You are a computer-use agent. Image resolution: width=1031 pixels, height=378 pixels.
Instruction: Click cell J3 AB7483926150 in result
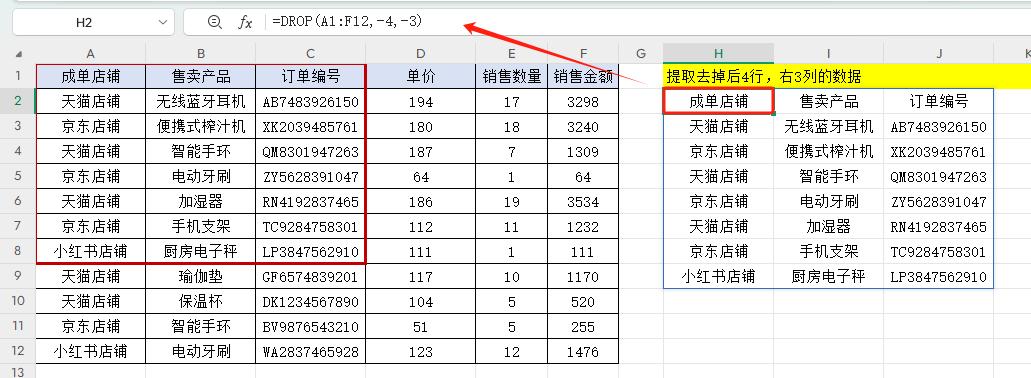[939, 126]
